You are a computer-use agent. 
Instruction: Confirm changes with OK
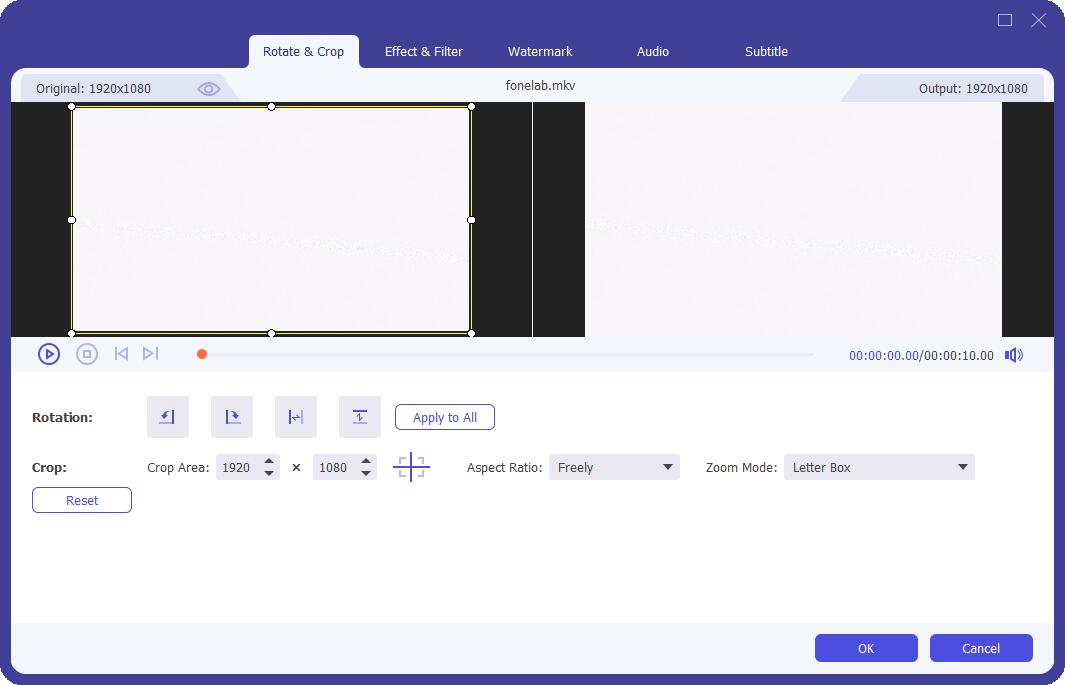(x=866, y=648)
